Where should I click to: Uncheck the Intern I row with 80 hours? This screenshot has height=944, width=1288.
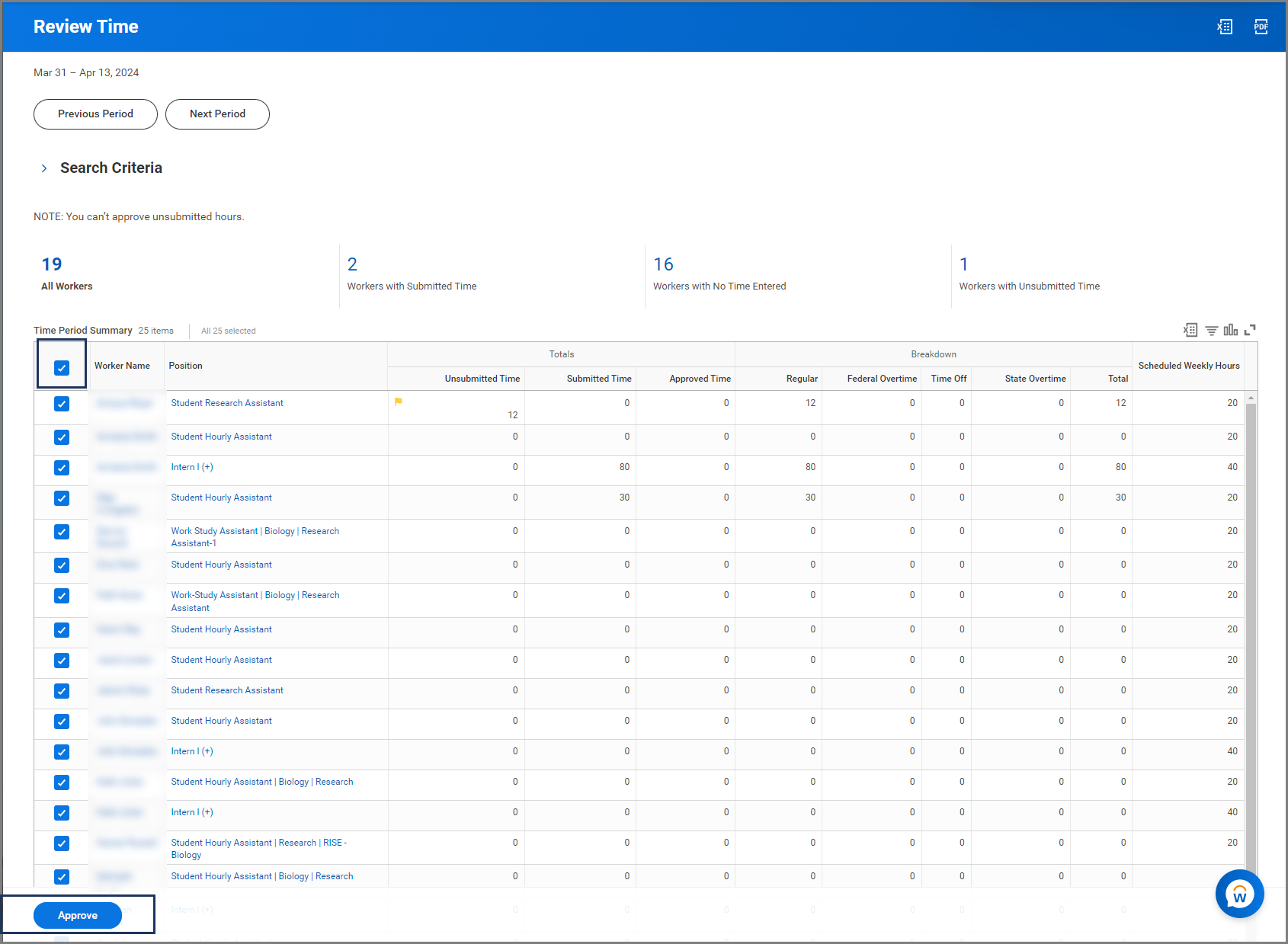62,468
